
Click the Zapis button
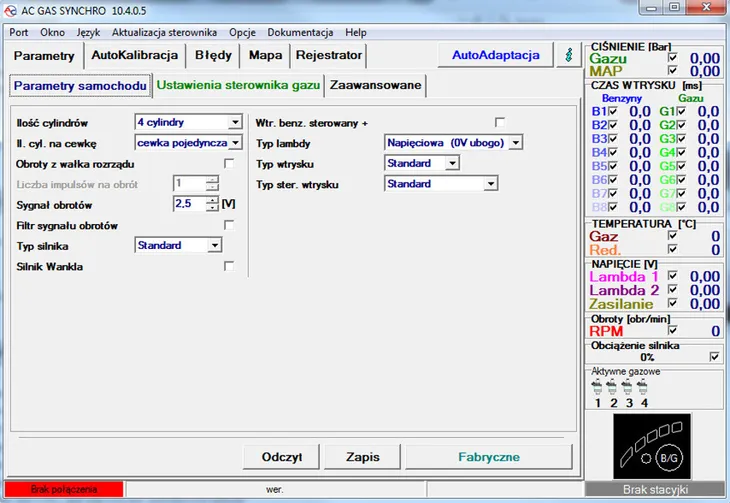point(363,457)
